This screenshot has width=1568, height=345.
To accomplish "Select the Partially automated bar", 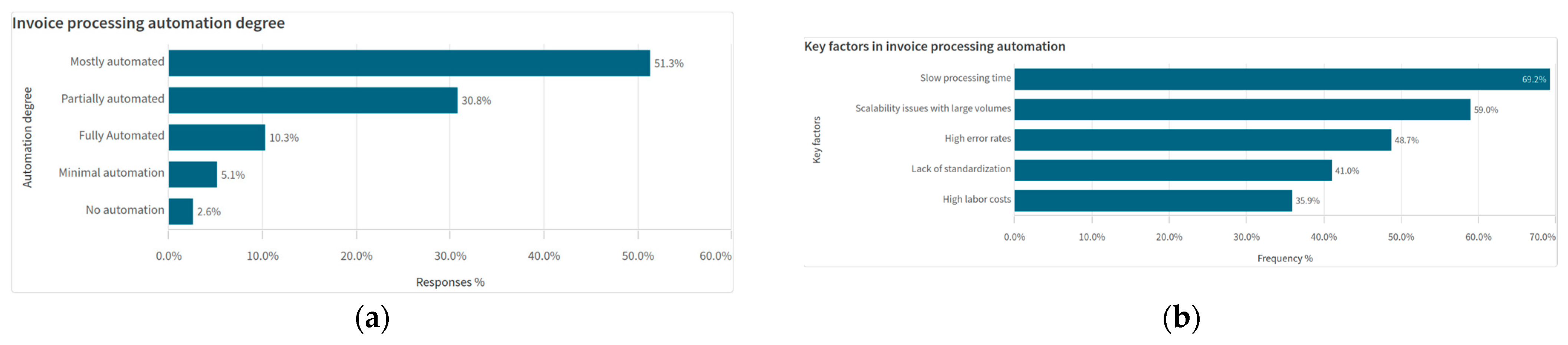I will click(313, 100).
